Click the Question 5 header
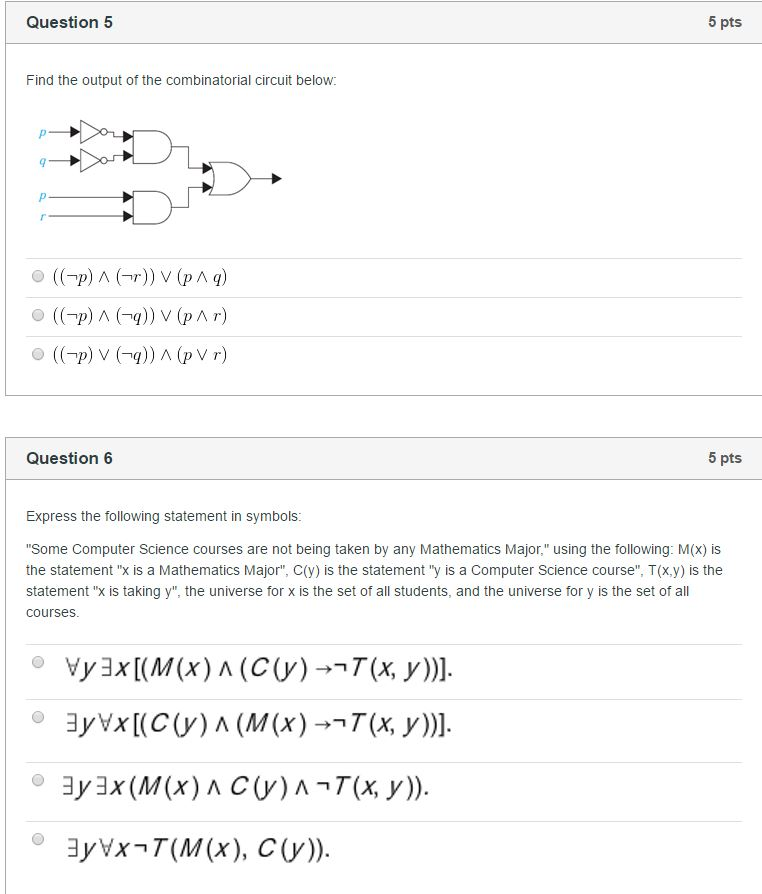Viewport: 762px width, 894px height. [69, 22]
